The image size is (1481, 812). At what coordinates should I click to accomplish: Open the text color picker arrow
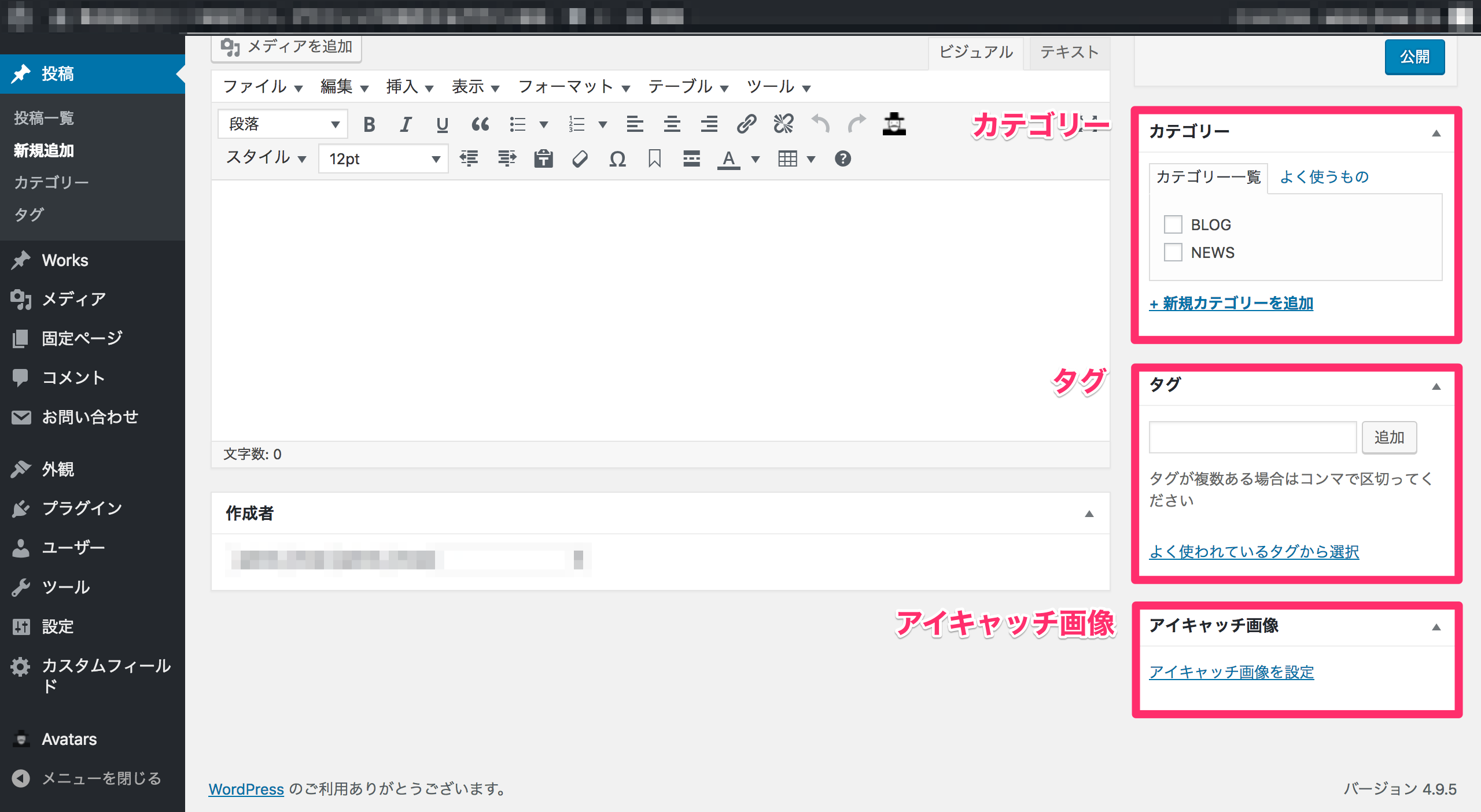point(755,159)
